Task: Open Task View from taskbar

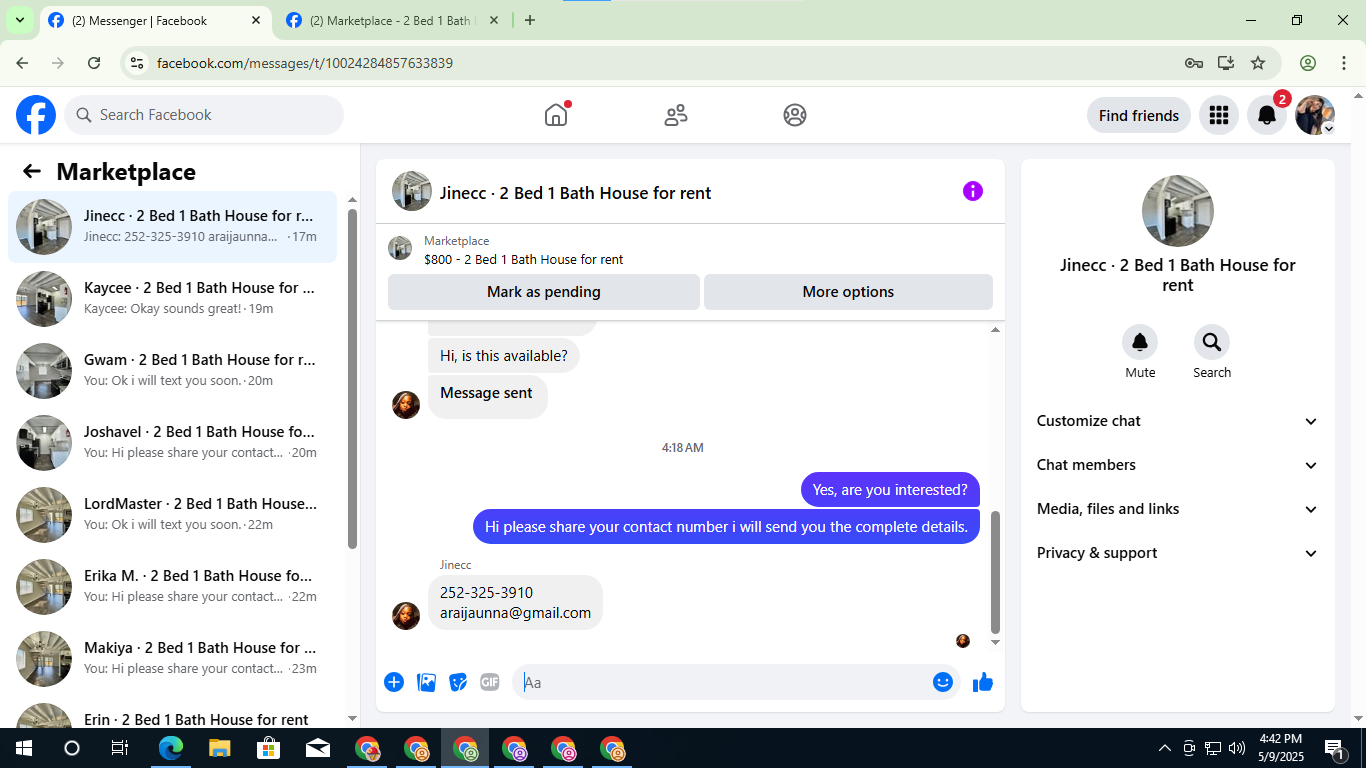Action: coord(120,748)
